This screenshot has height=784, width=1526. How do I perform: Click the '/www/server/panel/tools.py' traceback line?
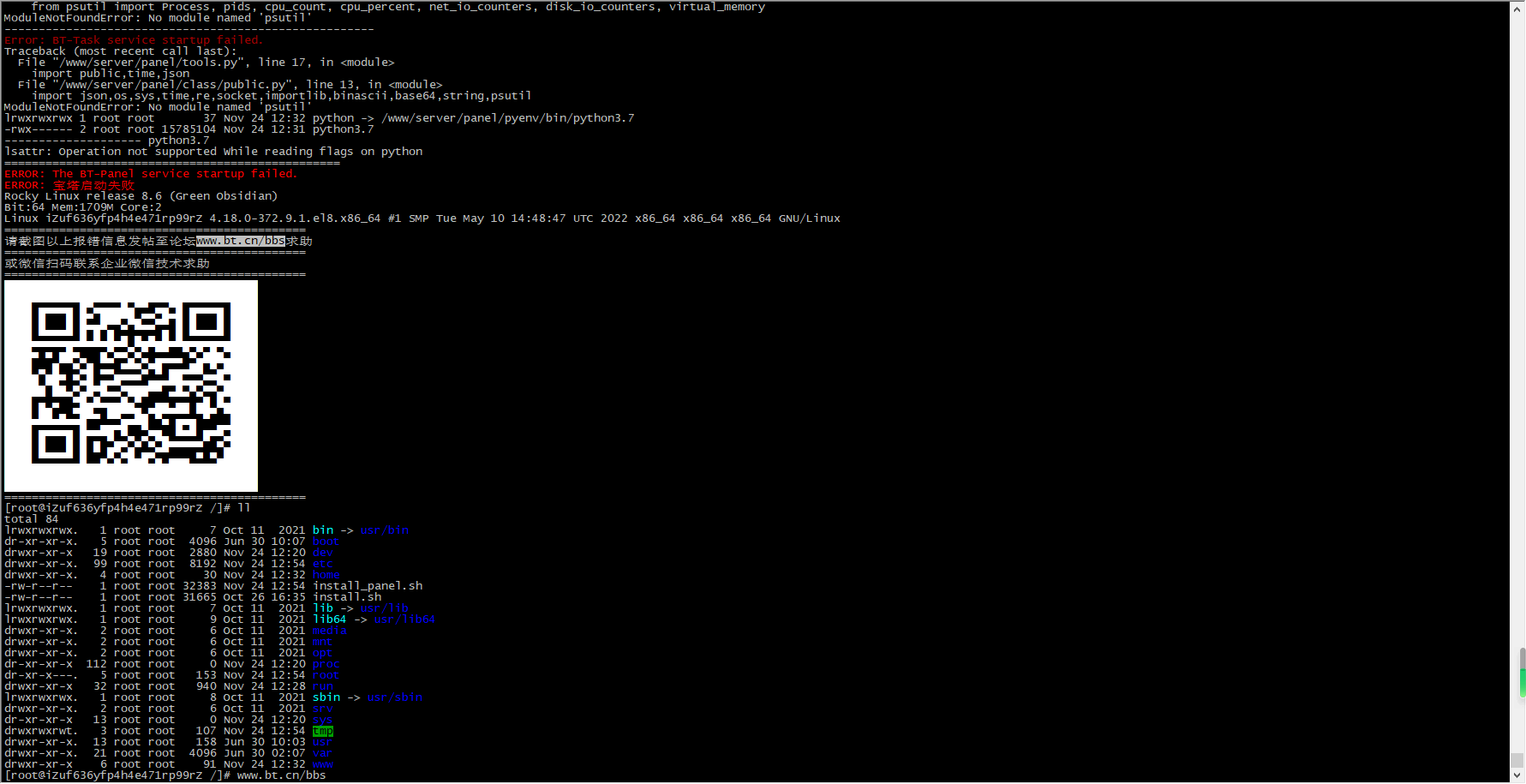[x=206, y=63]
